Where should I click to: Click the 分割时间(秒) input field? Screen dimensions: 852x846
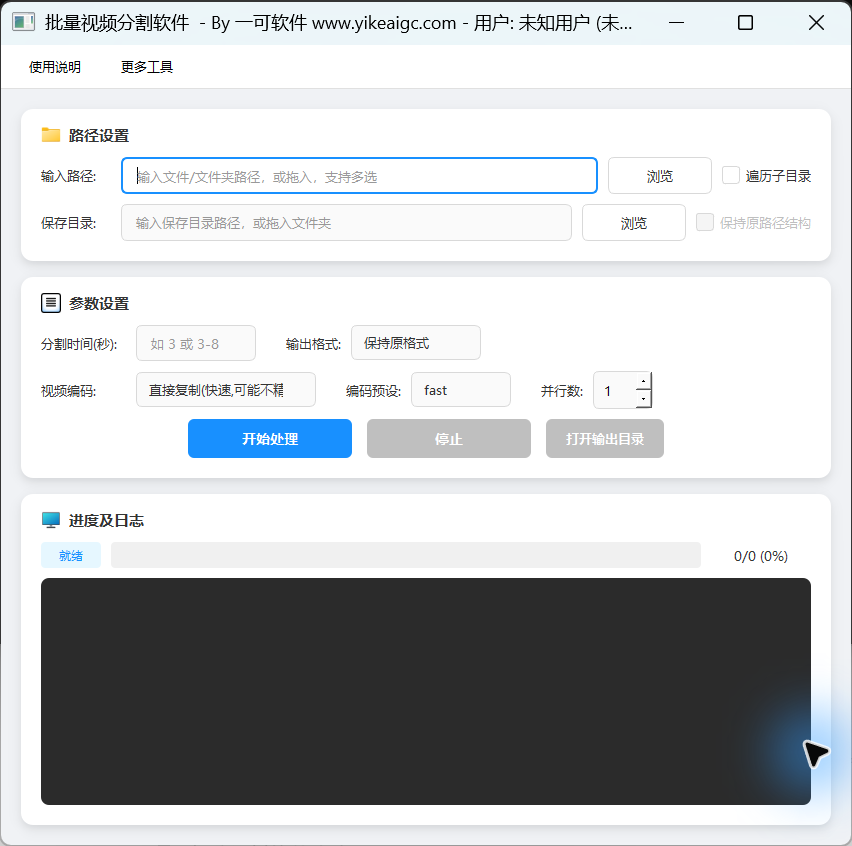196,343
